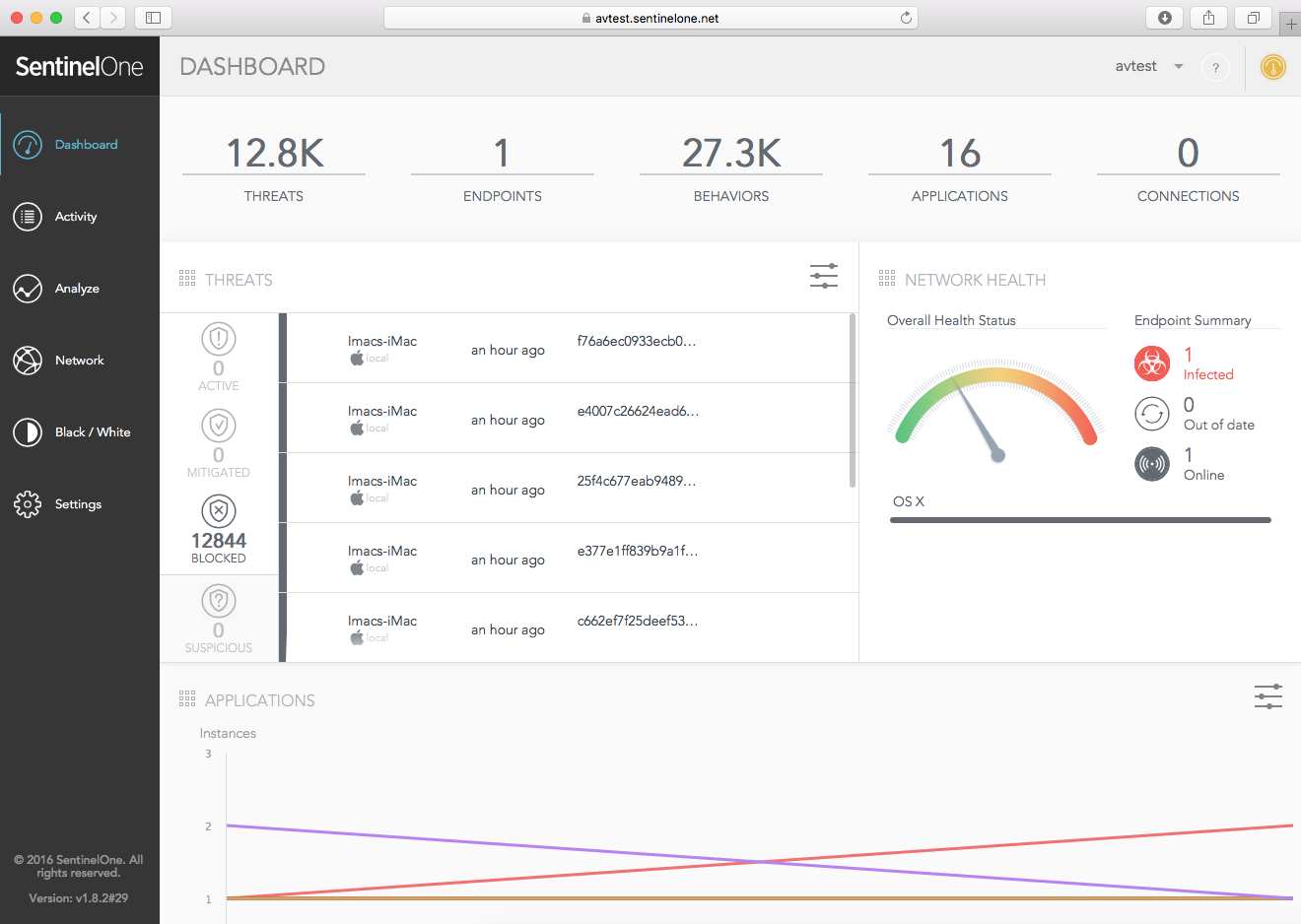Open the Settings gear icon

(x=28, y=504)
